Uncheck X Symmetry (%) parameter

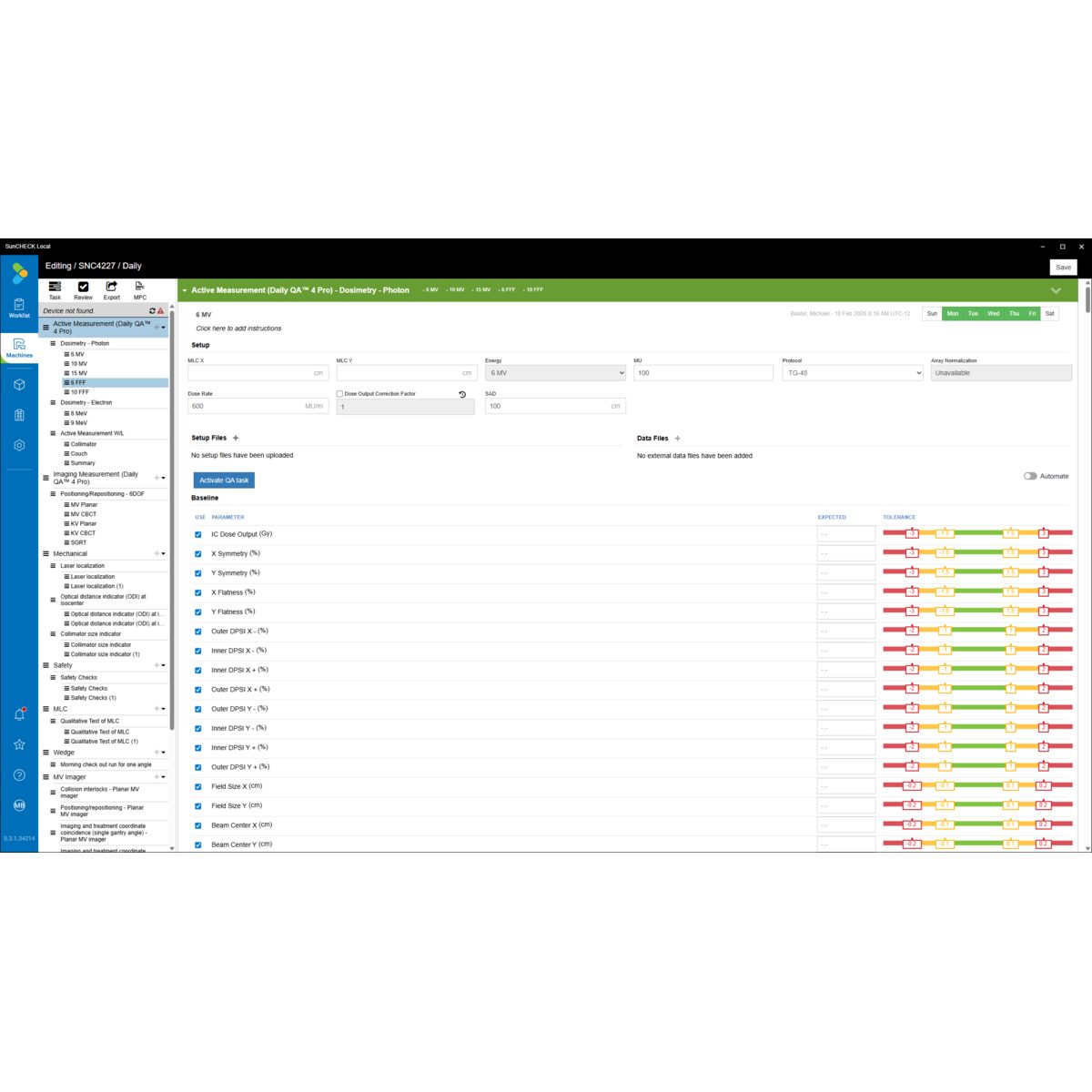click(x=198, y=553)
